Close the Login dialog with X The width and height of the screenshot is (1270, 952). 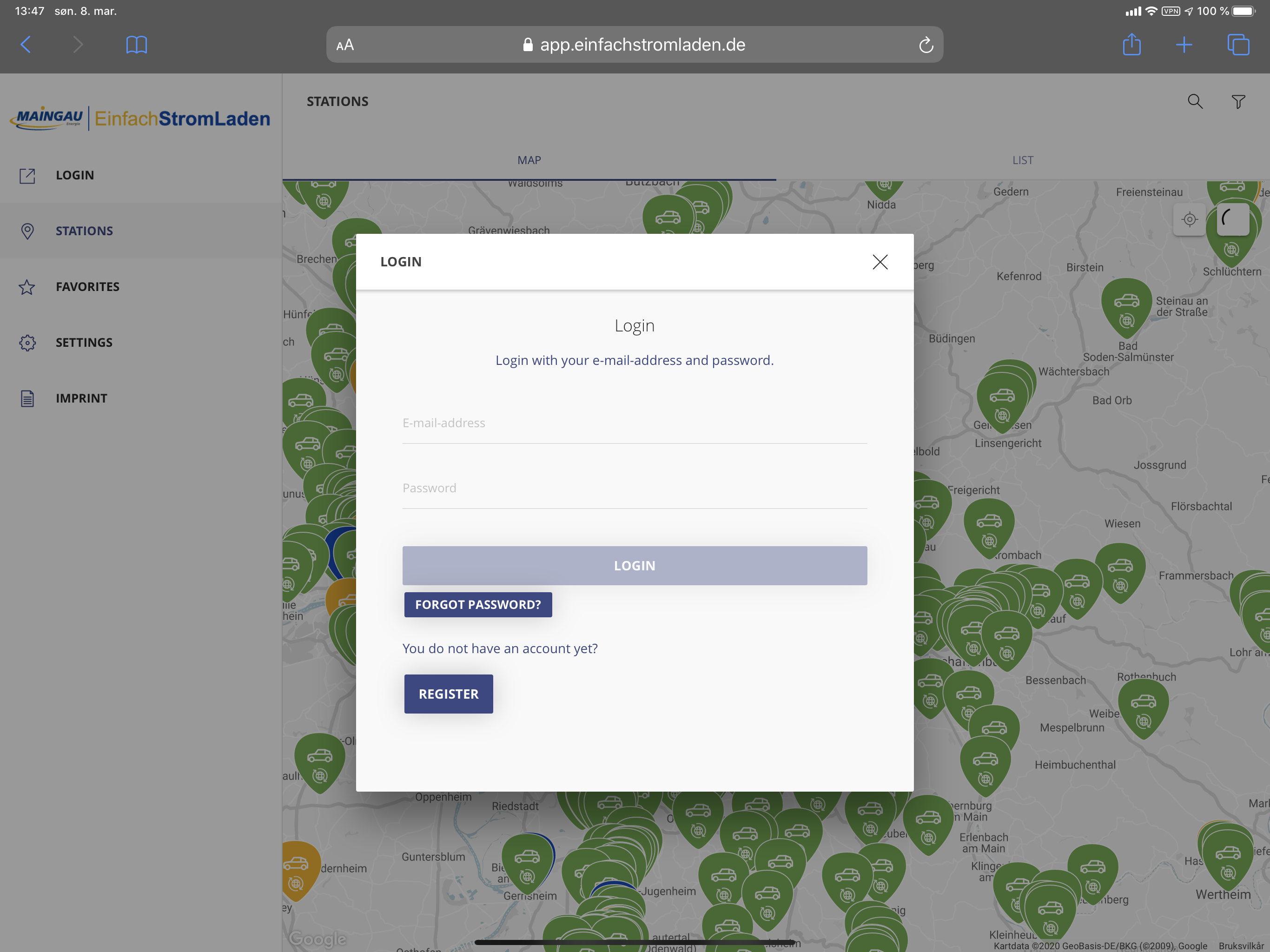(x=880, y=262)
